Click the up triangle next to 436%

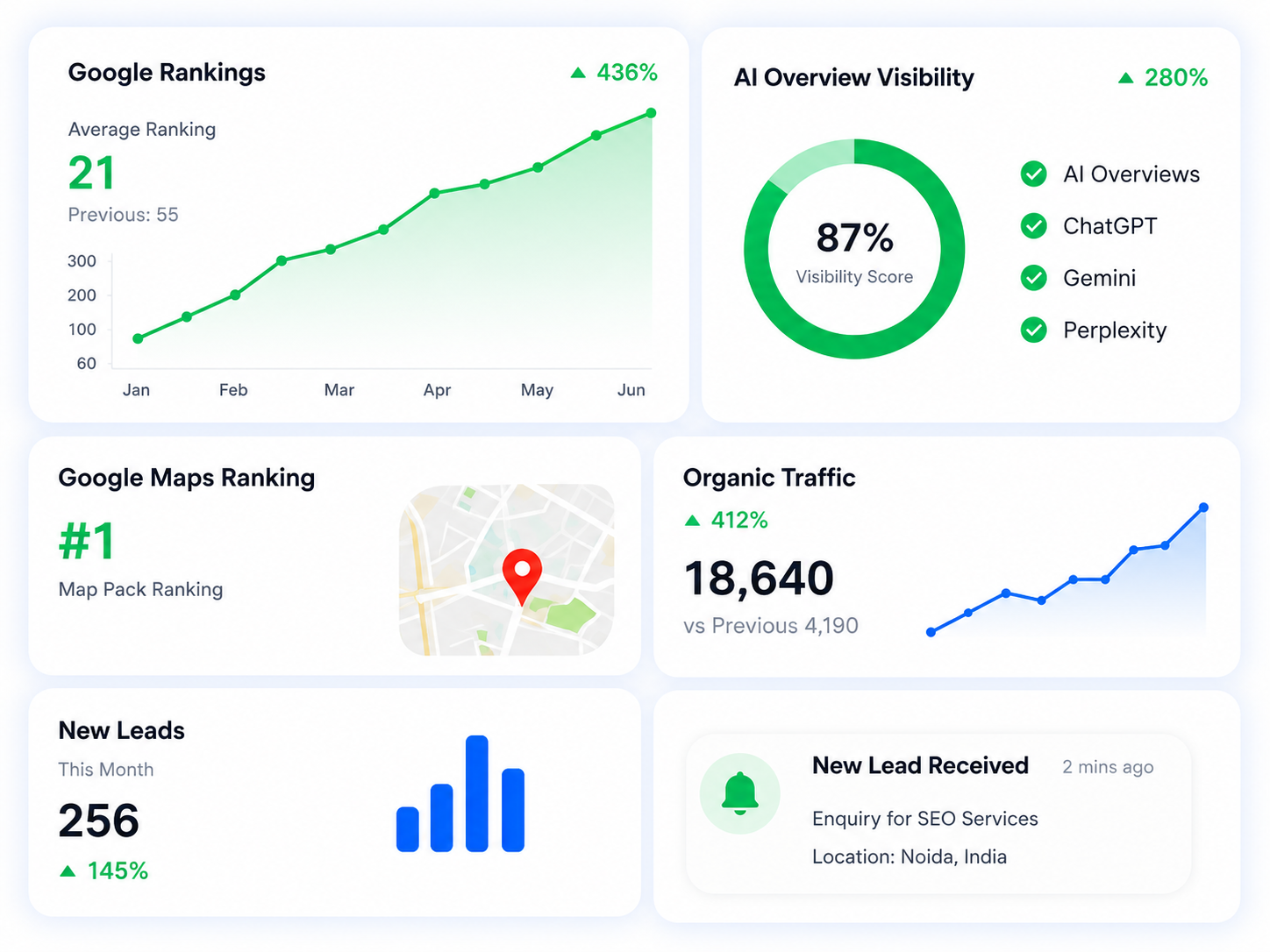(578, 73)
